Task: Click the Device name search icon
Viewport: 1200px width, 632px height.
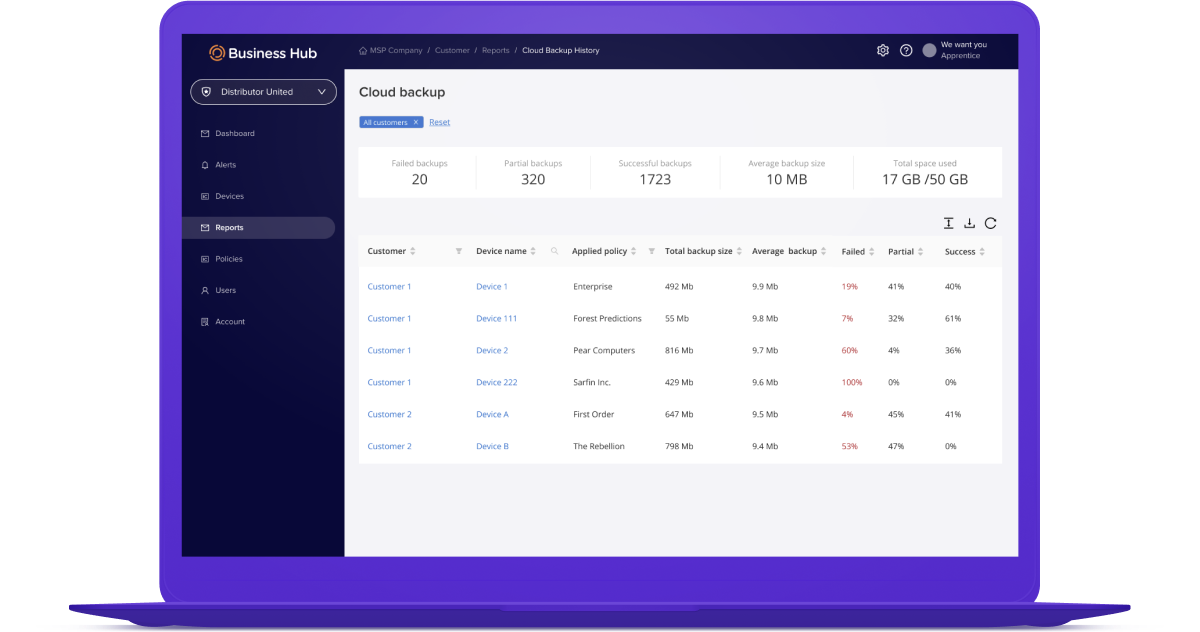Action: pyautogui.click(x=555, y=252)
